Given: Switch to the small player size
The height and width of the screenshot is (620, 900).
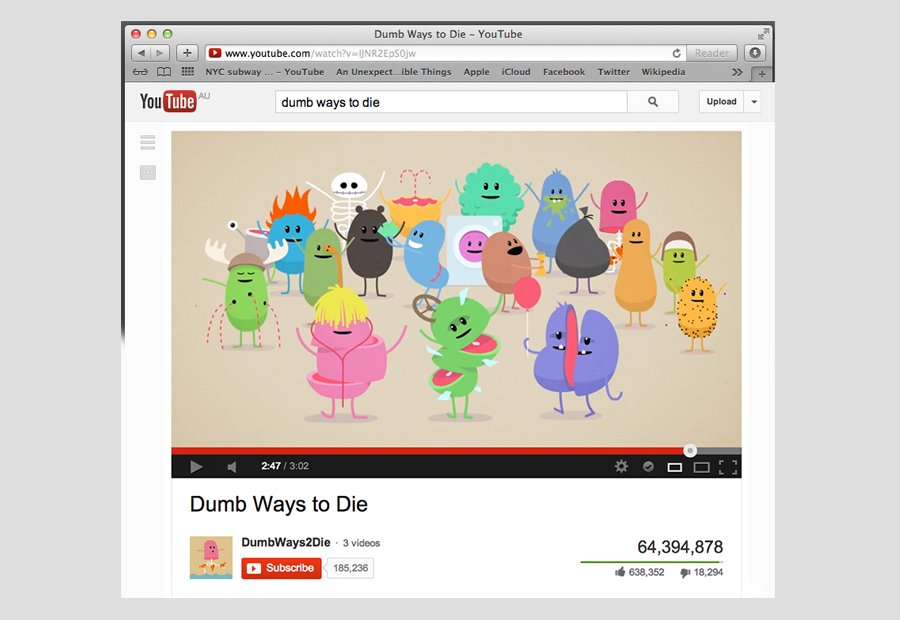Looking at the screenshot, I should click(674, 467).
